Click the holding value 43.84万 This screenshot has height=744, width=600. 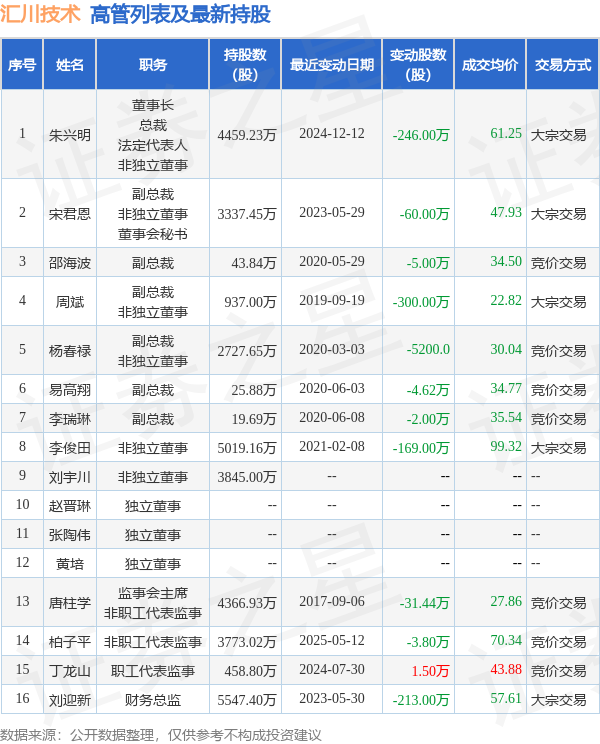click(254, 263)
